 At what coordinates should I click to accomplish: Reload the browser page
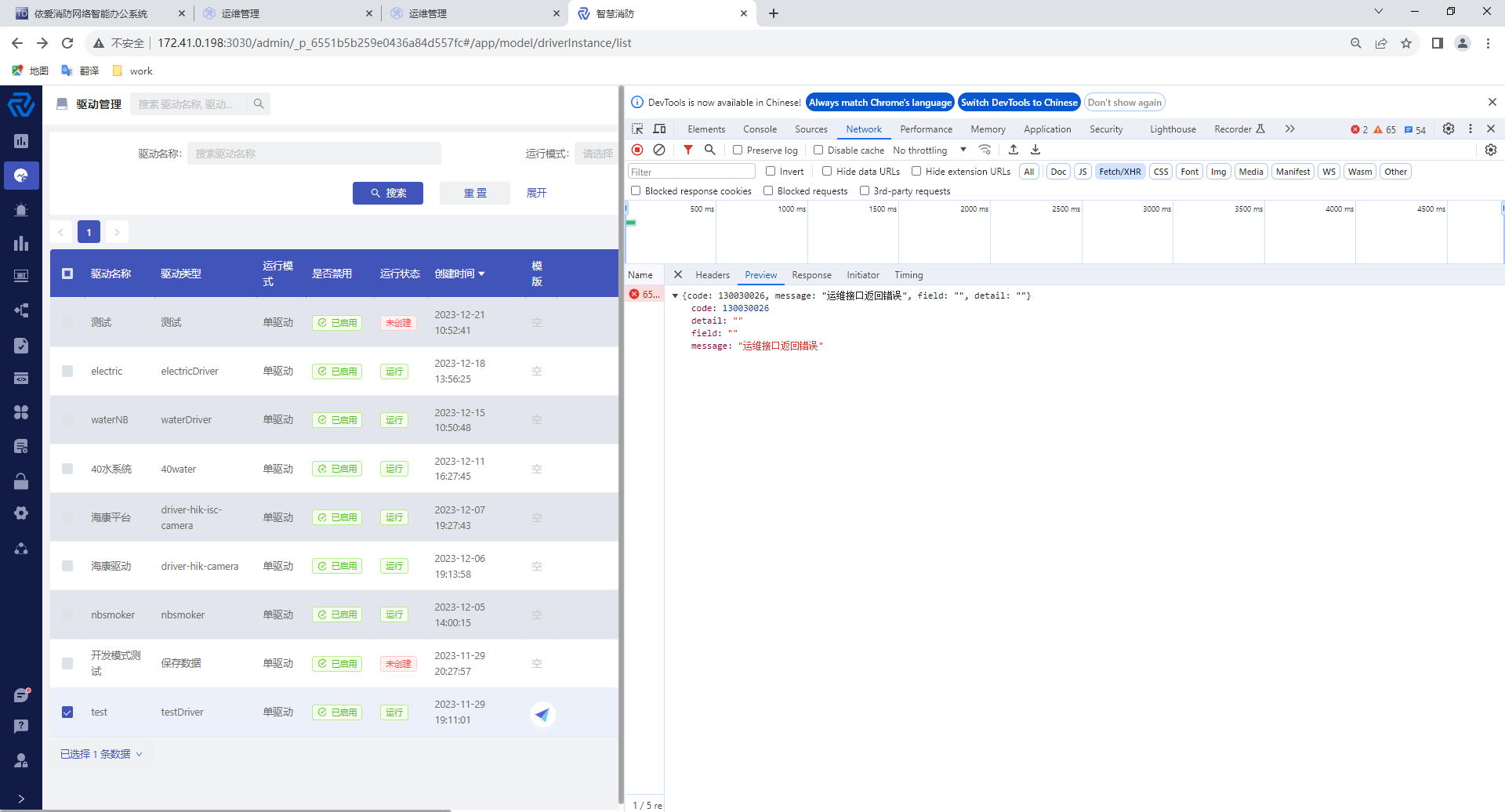[67, 43]
